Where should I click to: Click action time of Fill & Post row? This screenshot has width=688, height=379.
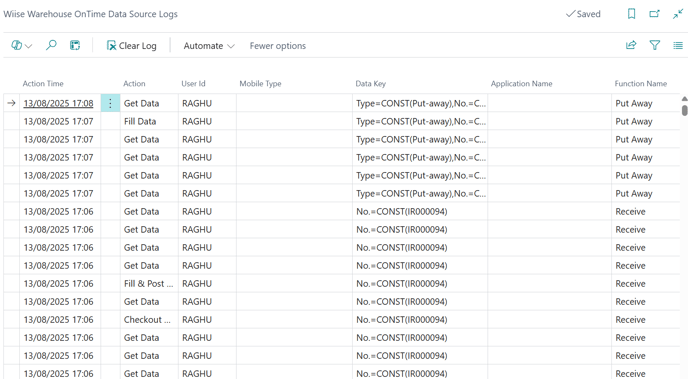pyautogui.click(x=58, y=284)
